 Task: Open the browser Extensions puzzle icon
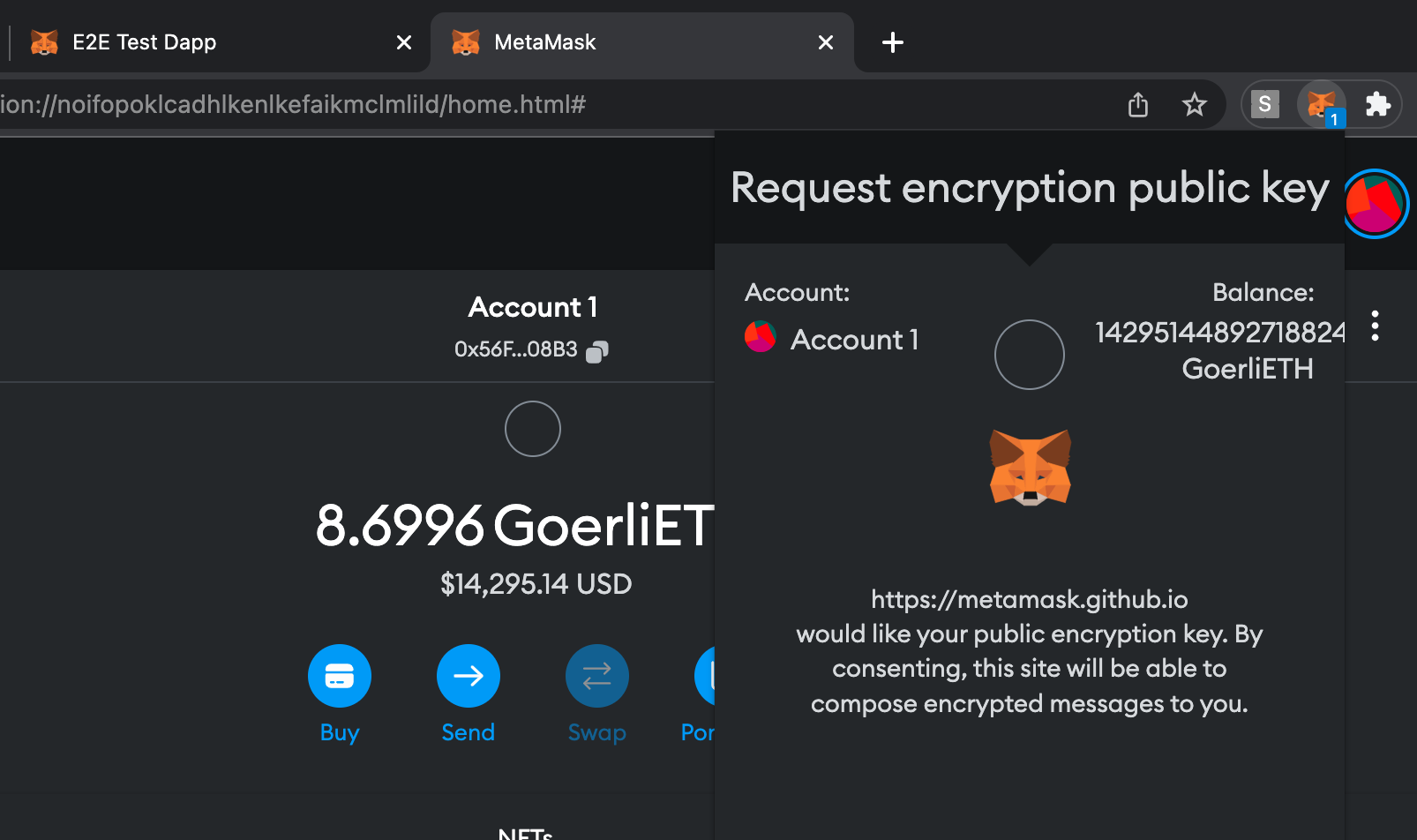pyautogui.click(x=1378, y=104)
